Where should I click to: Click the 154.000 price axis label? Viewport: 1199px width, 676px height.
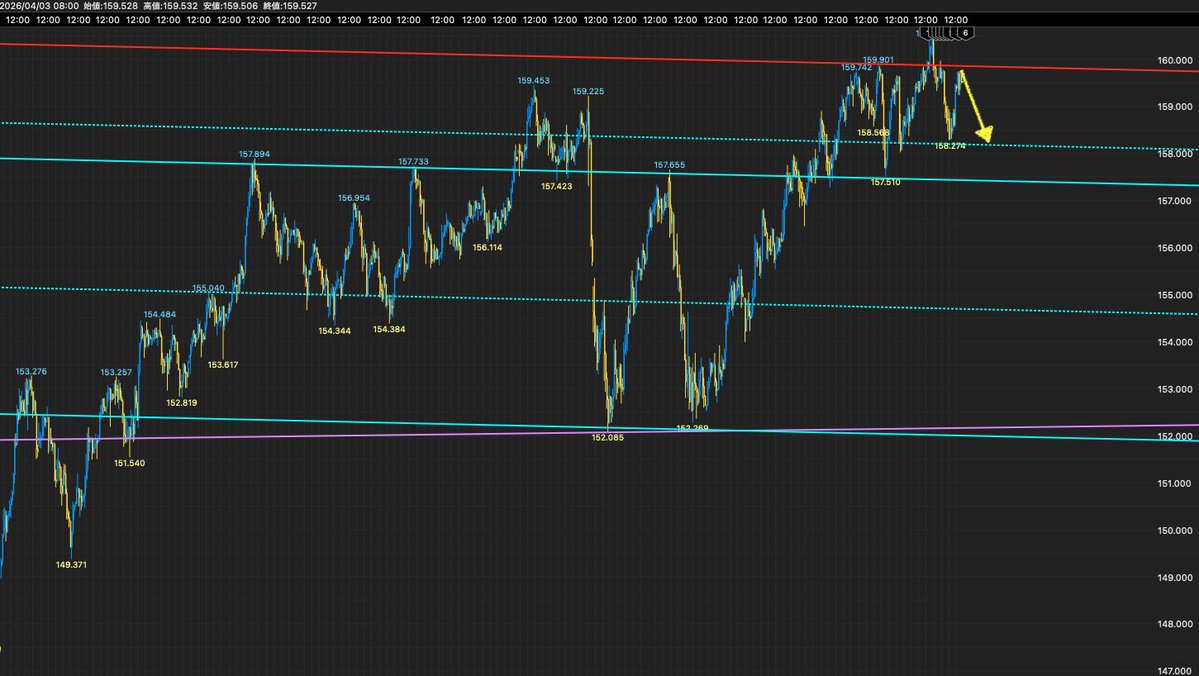pos(1175,342)
